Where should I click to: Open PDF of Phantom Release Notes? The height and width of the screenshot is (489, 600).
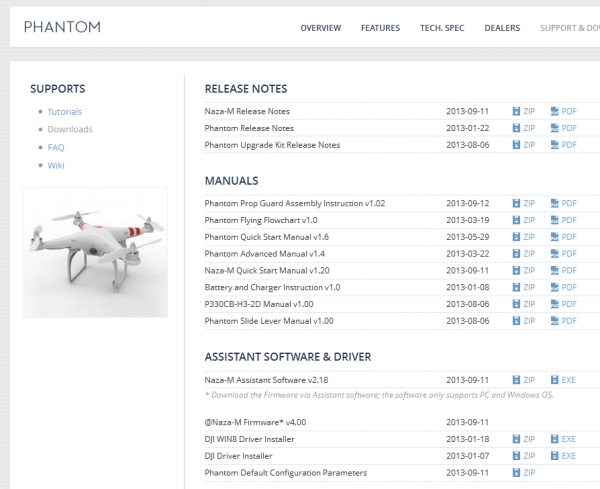(x=563, y=128)
